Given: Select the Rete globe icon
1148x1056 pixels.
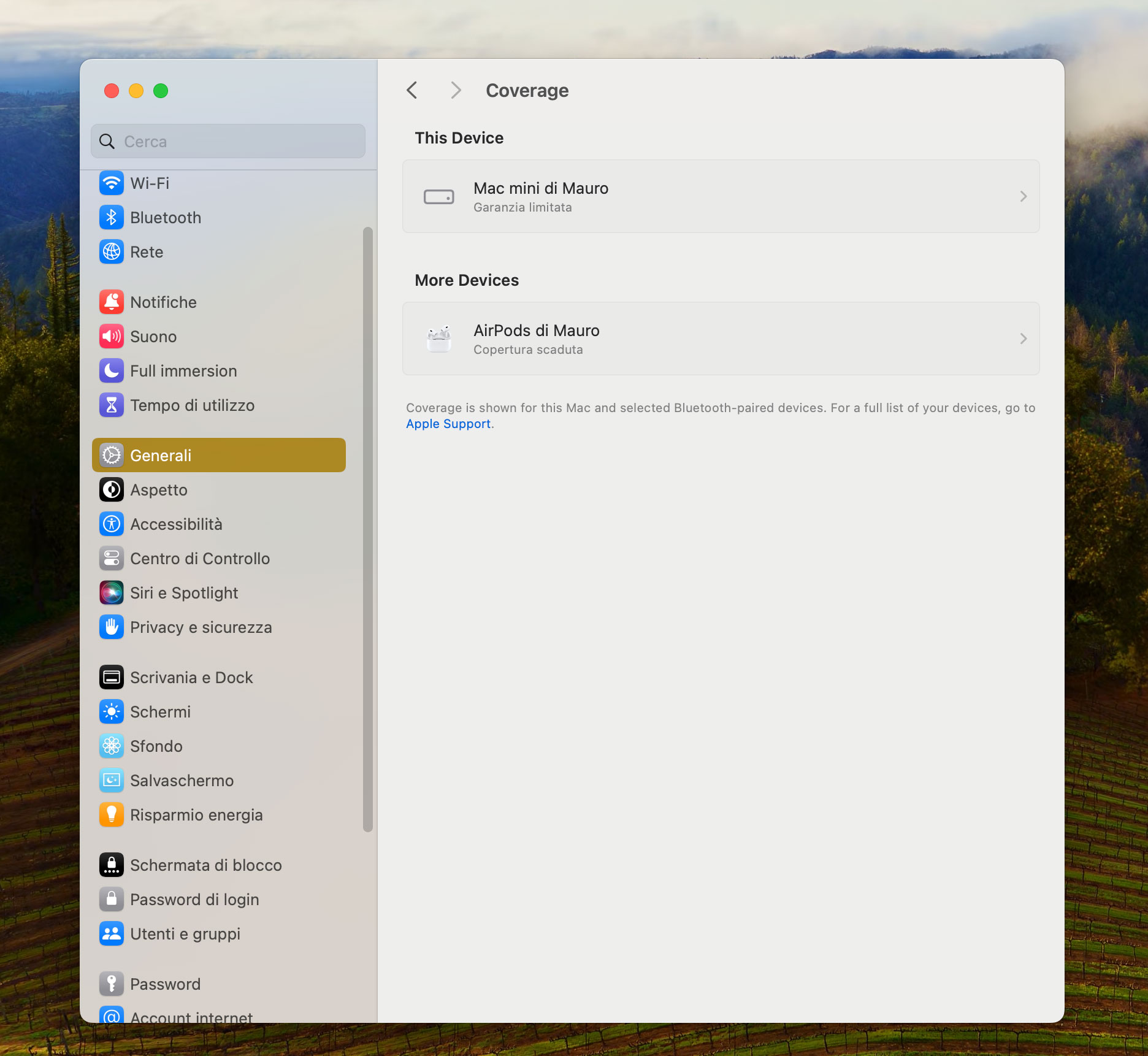Looking at the screenshot, I should click(x=112, y=251).
